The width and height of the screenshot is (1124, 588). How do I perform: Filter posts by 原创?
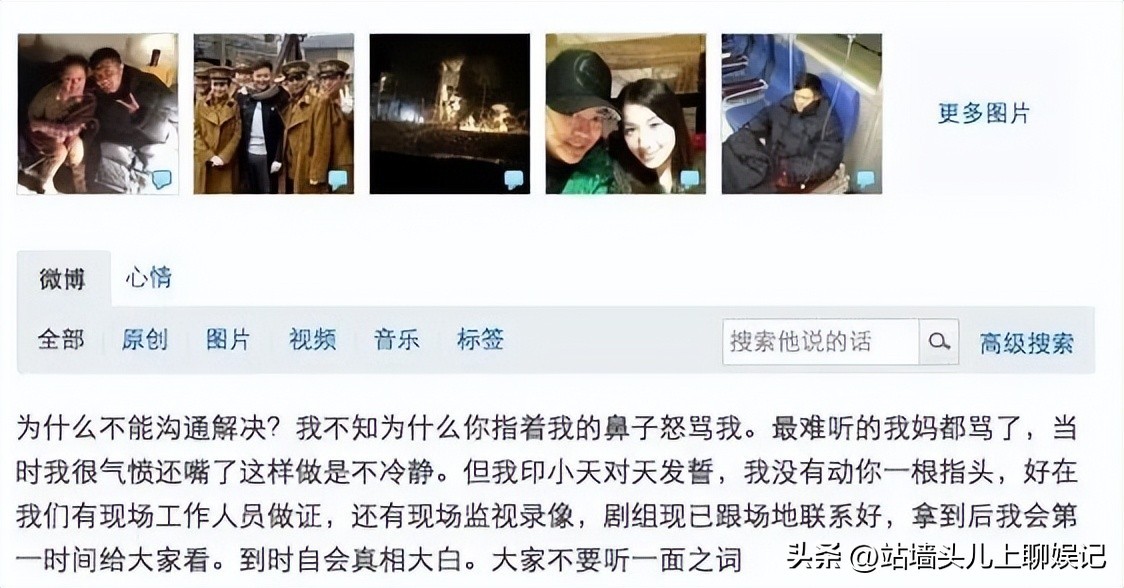(145, 339)
